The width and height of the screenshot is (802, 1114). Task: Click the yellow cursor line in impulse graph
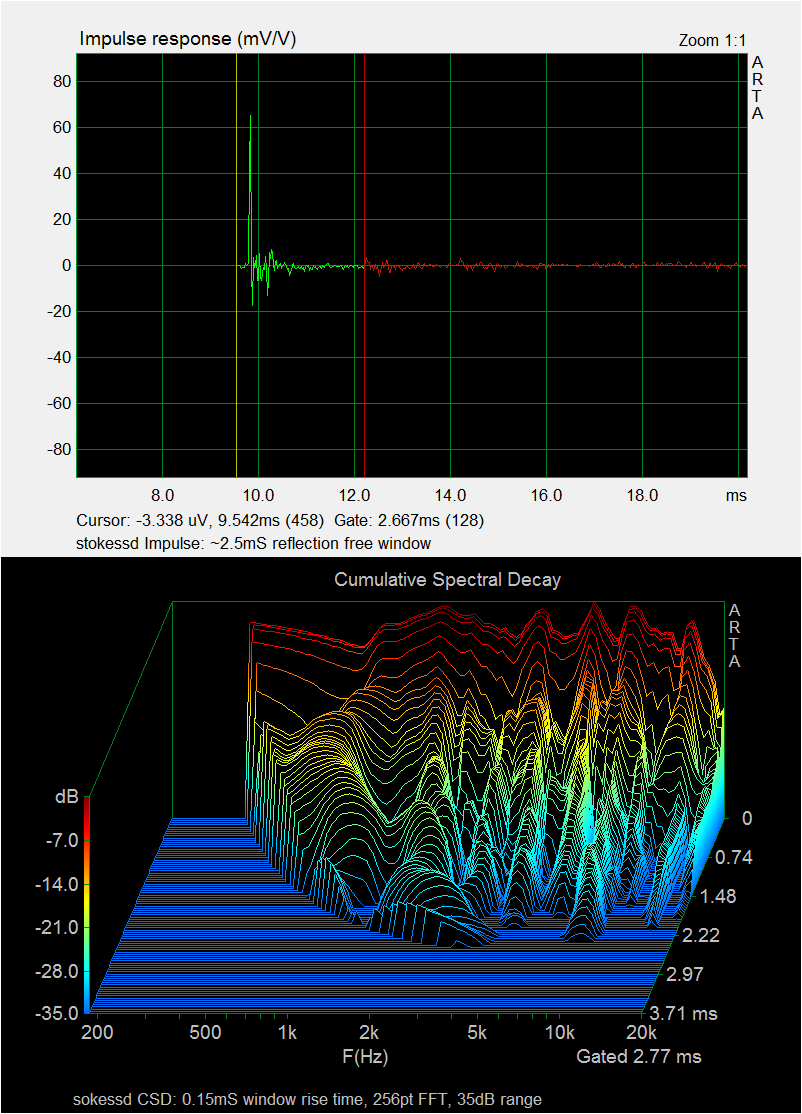pyautogui.click(x=236, y=265)
